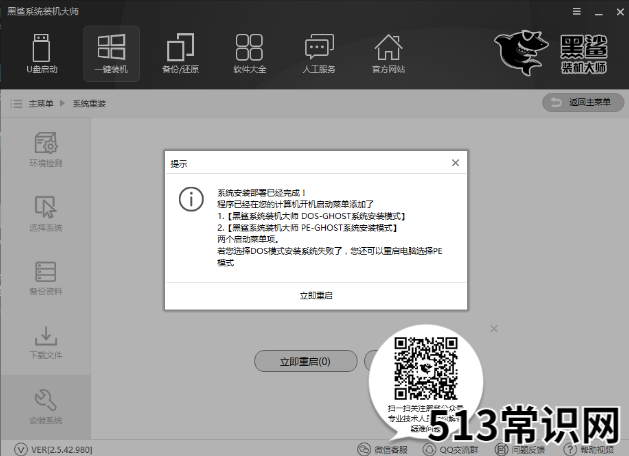The height and width of the screenshot is (456, 629).
Task: Click the 提示 dialog title
Action: (179, 164)
